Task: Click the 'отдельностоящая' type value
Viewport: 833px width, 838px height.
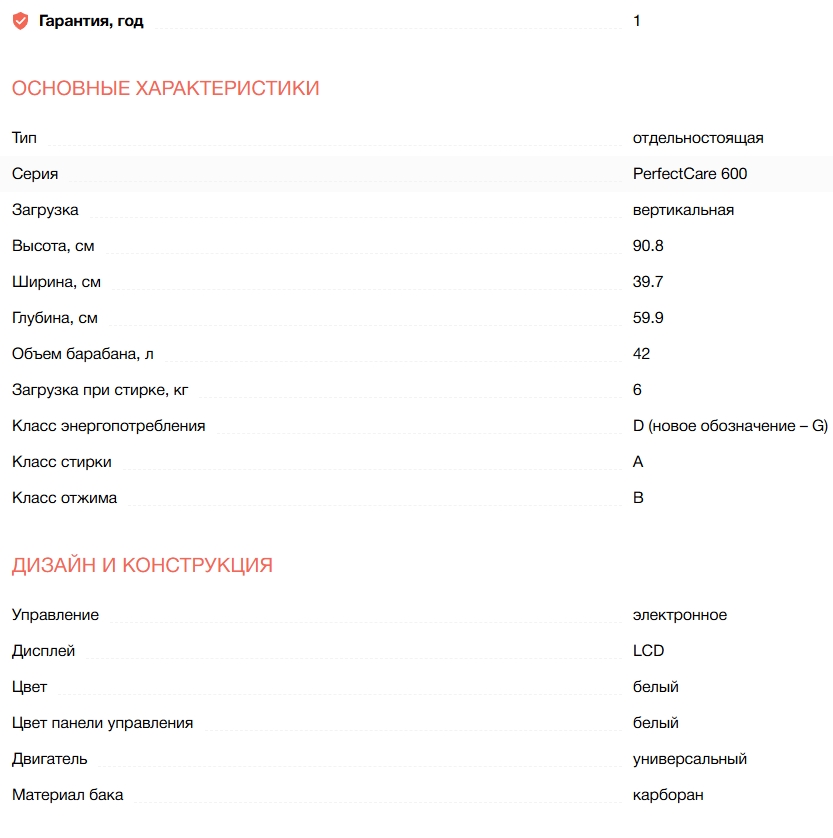Action: tap(698, 138)
